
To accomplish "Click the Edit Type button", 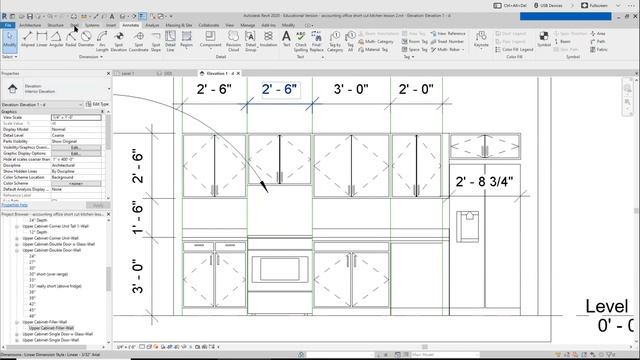I will pyautogui.click(x=98, y=104).
